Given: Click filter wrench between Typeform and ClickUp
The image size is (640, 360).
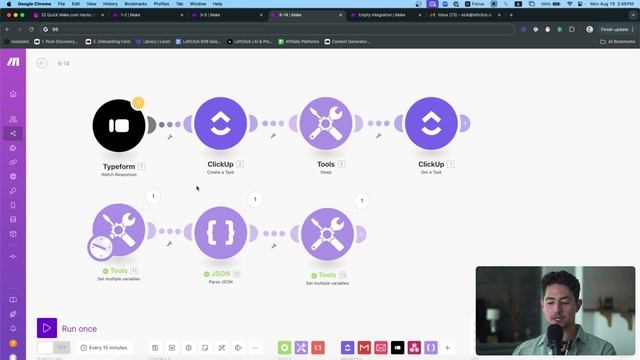Looking at the screenshot, I should coord(170,137).
